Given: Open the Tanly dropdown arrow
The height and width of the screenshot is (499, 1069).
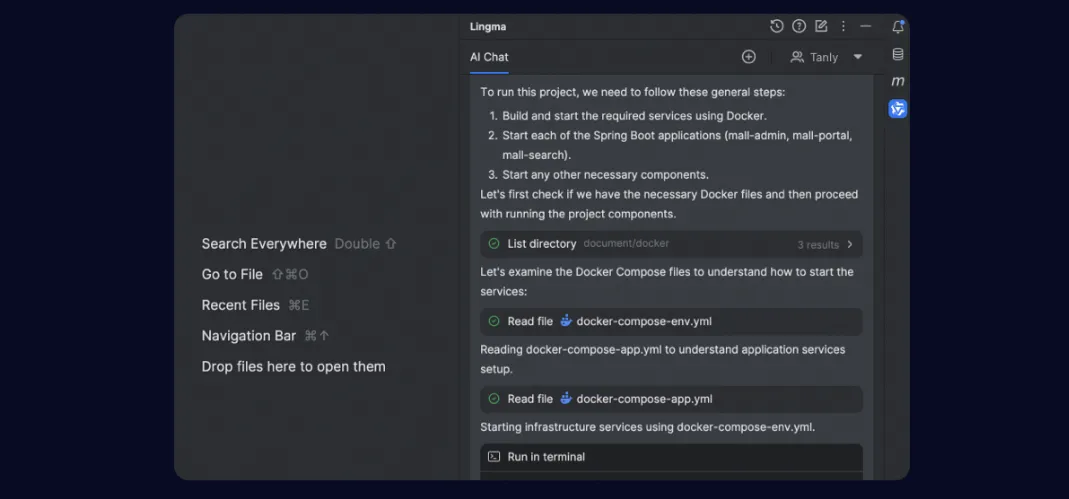Looking at the screenshot, I should click(858, 57).
